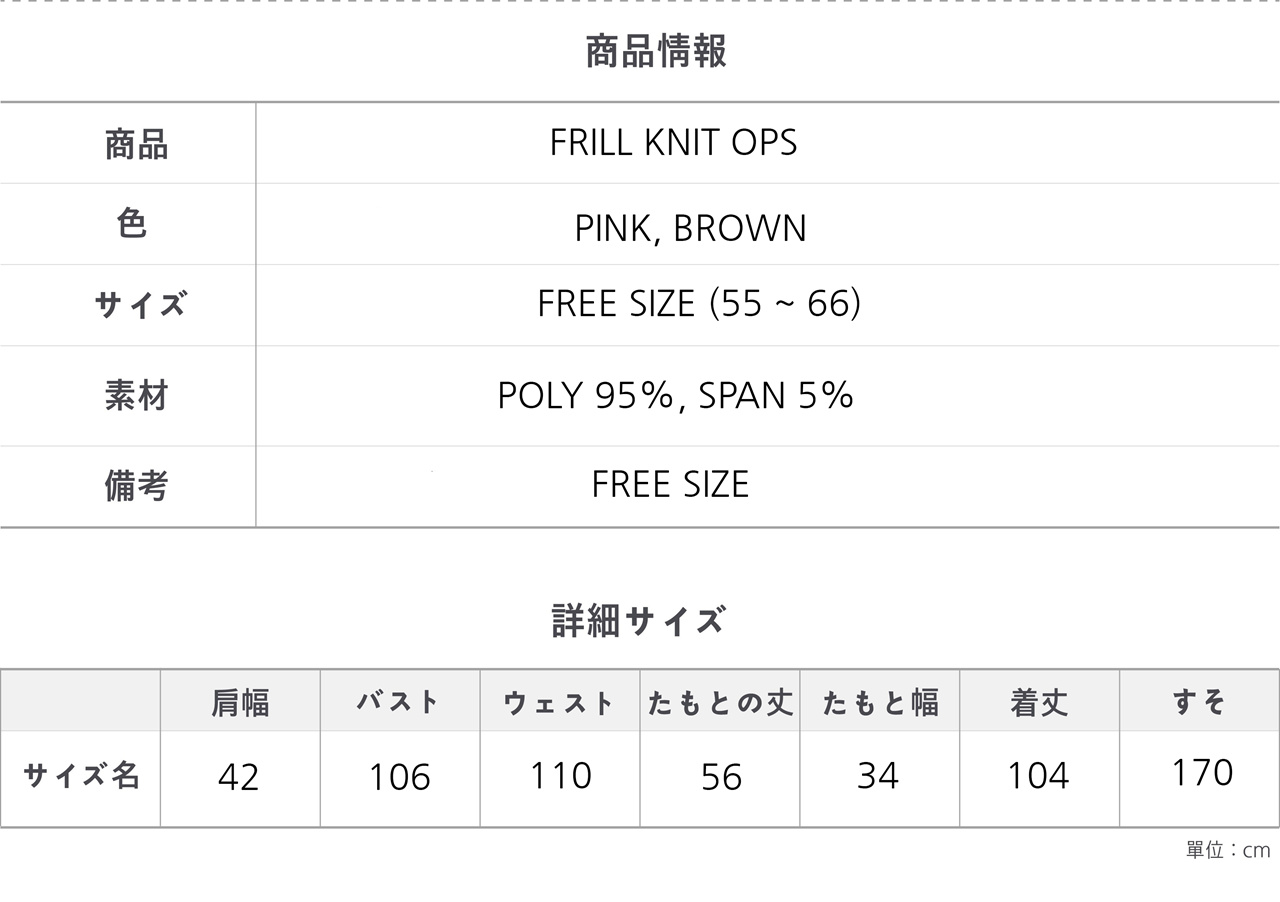Click the 詳細サイズ heading

click(x=638, y=620)
